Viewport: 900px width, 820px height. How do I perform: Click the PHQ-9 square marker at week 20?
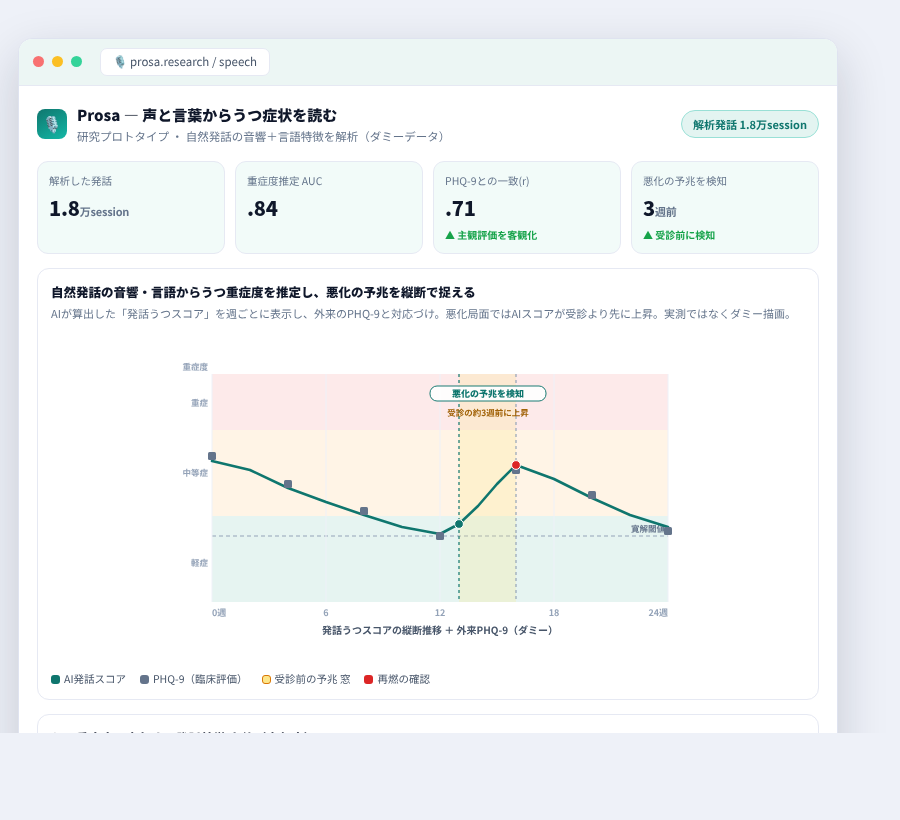pos(592,495)
